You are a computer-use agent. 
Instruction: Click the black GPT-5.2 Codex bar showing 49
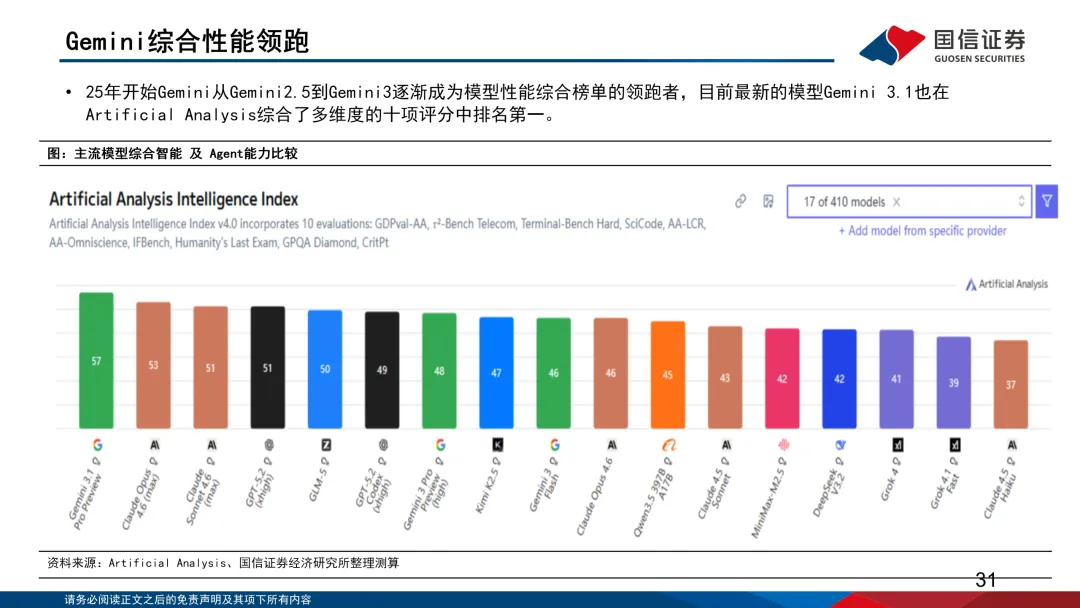pyautogui.click(x=382, y=370)
